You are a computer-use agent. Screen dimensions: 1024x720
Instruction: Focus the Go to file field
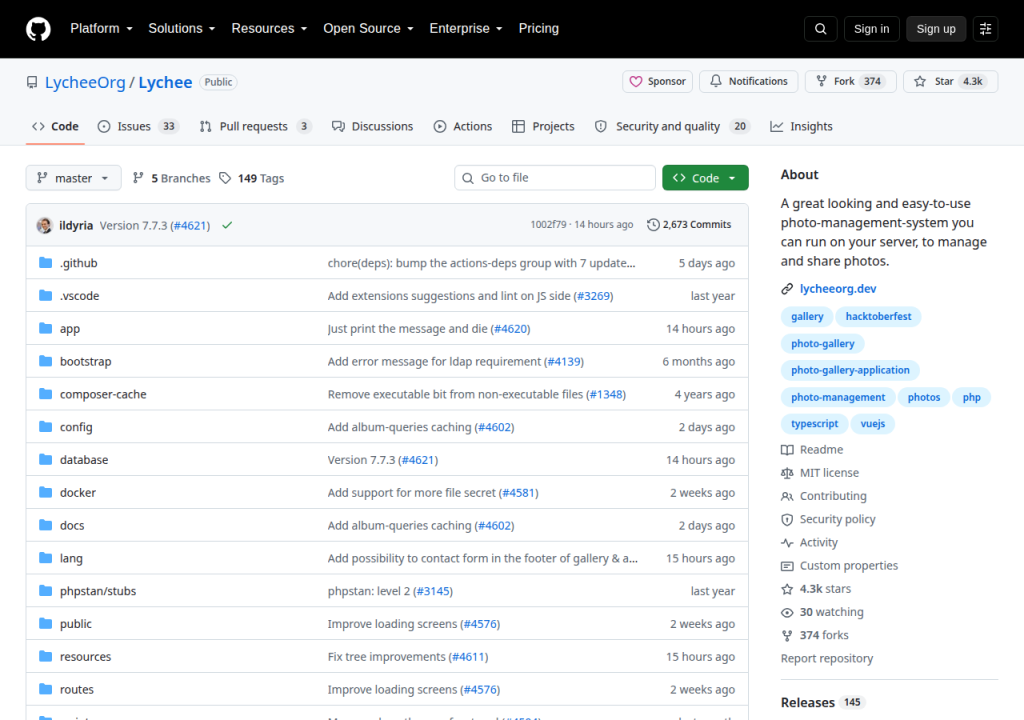(554, 178)
